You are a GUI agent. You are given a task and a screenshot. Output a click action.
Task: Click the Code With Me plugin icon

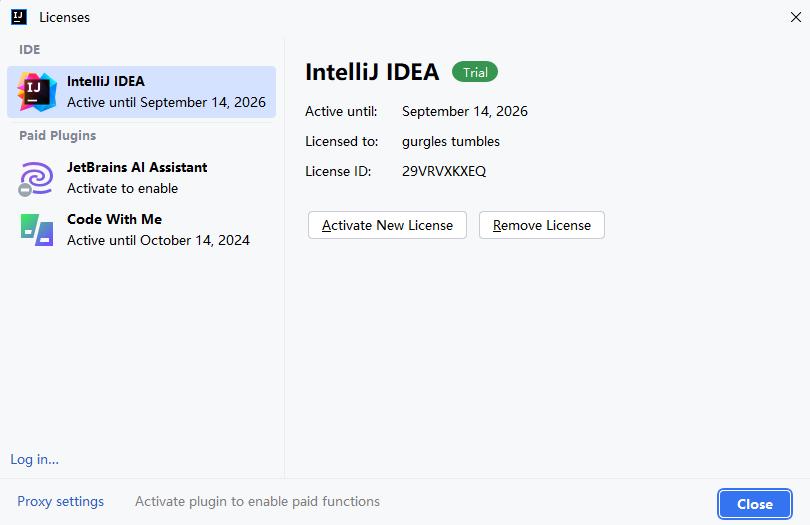(x=37, y=230)
